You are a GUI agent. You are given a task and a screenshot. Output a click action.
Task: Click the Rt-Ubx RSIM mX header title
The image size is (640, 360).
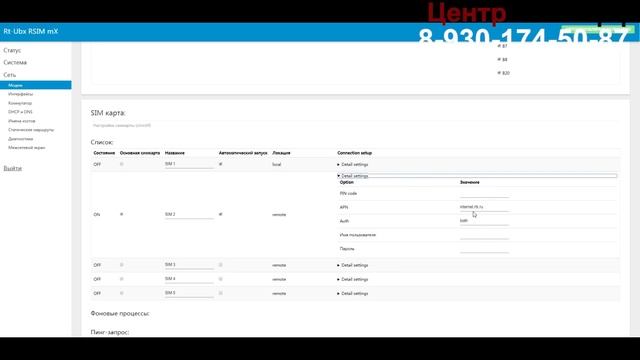pyautogui.click(x=31, y=31)
